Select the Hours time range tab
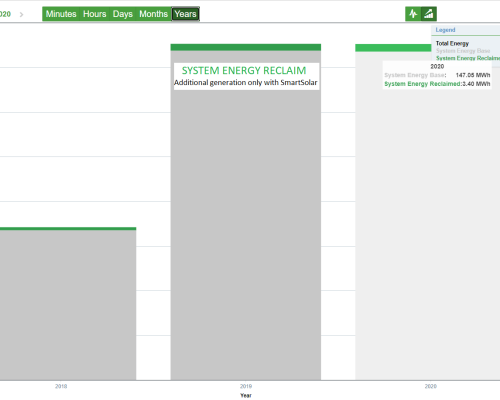The image size is (500, 400). (95, 14)
